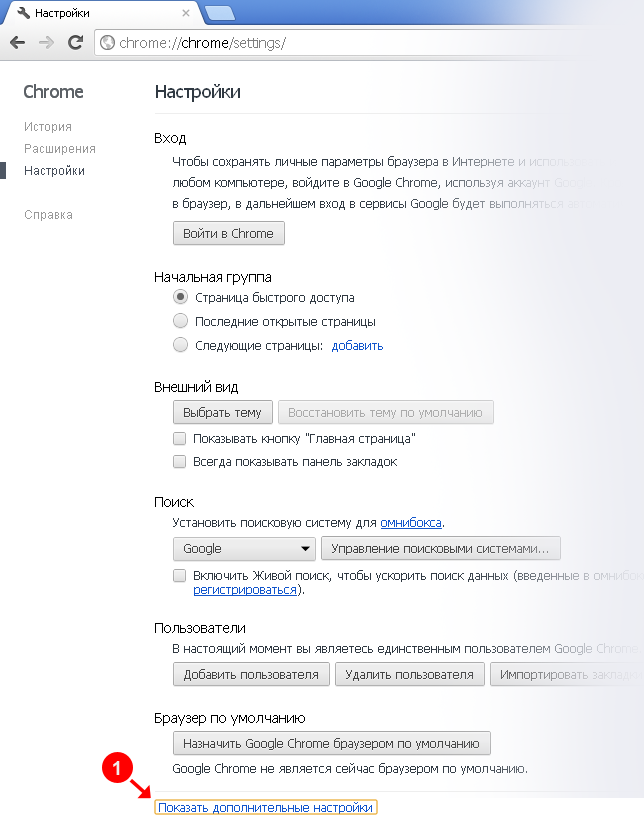Select Следующие страницы radio option
This screenshot has height=830, width=644.
pos(180,345)
